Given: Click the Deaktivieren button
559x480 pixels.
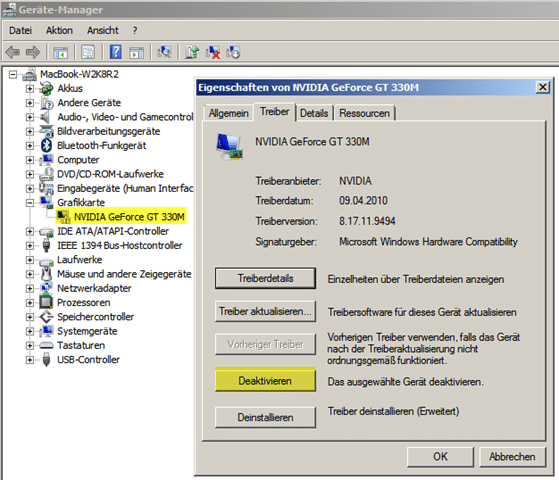Looking at the screenshot, I should pos(265,381).
